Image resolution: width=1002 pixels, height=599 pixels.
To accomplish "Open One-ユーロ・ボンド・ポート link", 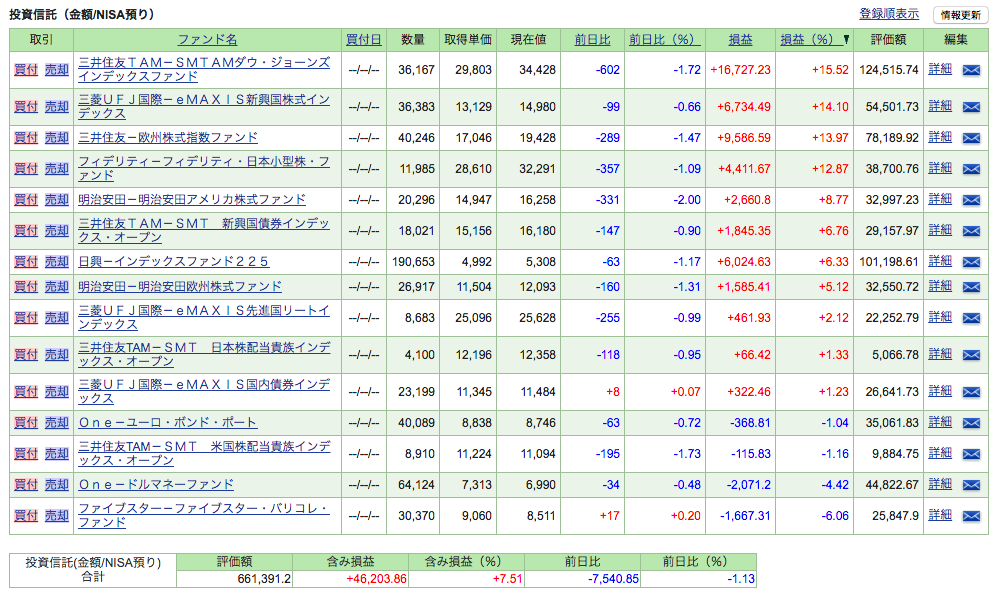I will 167,423.
